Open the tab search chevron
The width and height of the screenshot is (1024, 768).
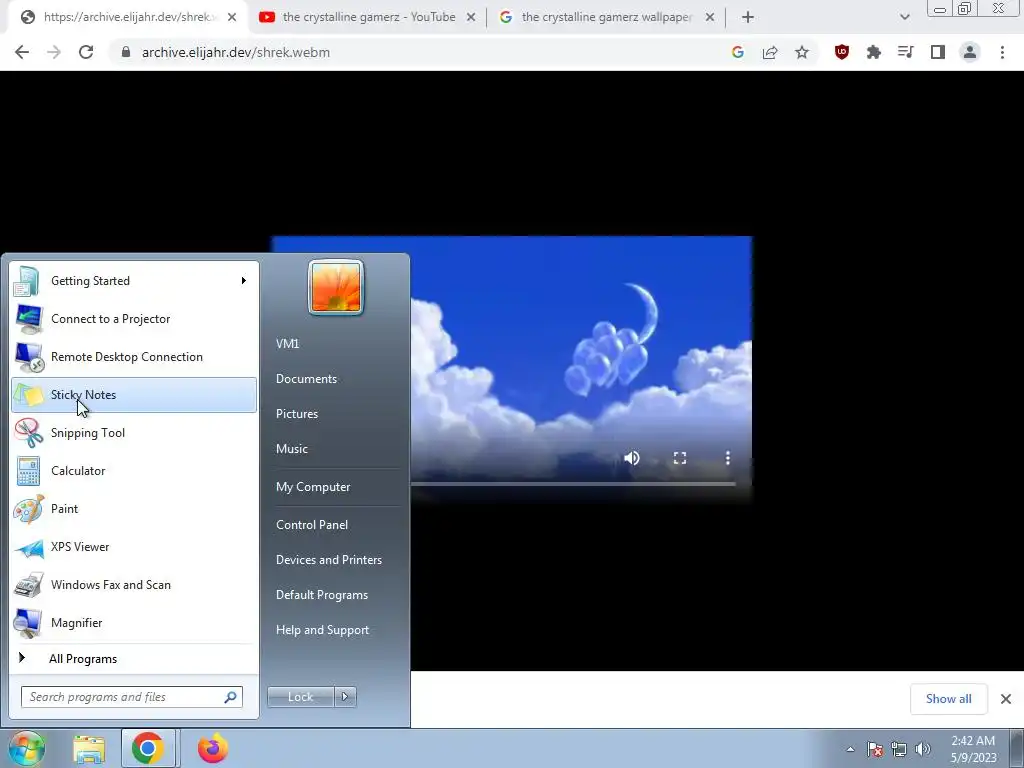click(x=904, y=17)
